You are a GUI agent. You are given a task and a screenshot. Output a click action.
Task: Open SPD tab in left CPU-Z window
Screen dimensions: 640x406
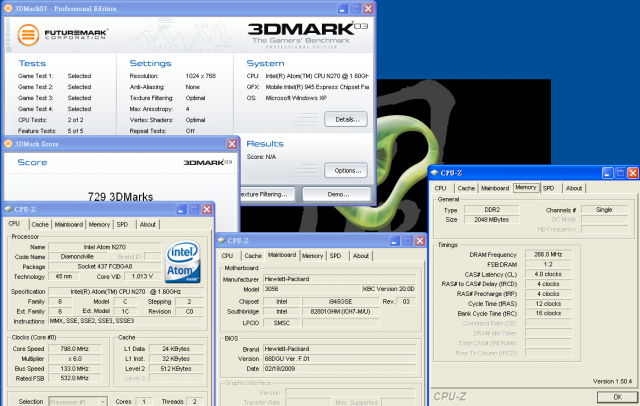pos(122,224)
